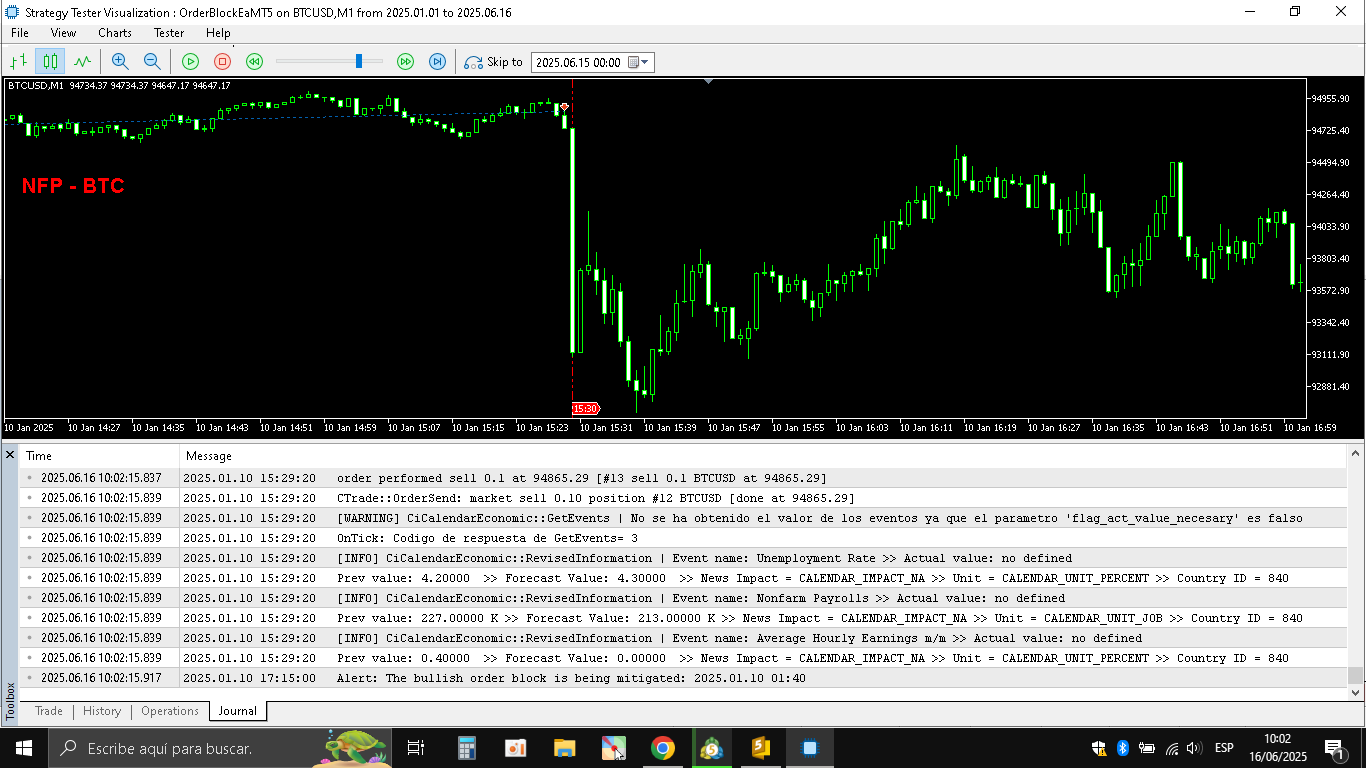Close the Toolbox panel
Screen dimensions: 1366x768
tap(10, 455)
